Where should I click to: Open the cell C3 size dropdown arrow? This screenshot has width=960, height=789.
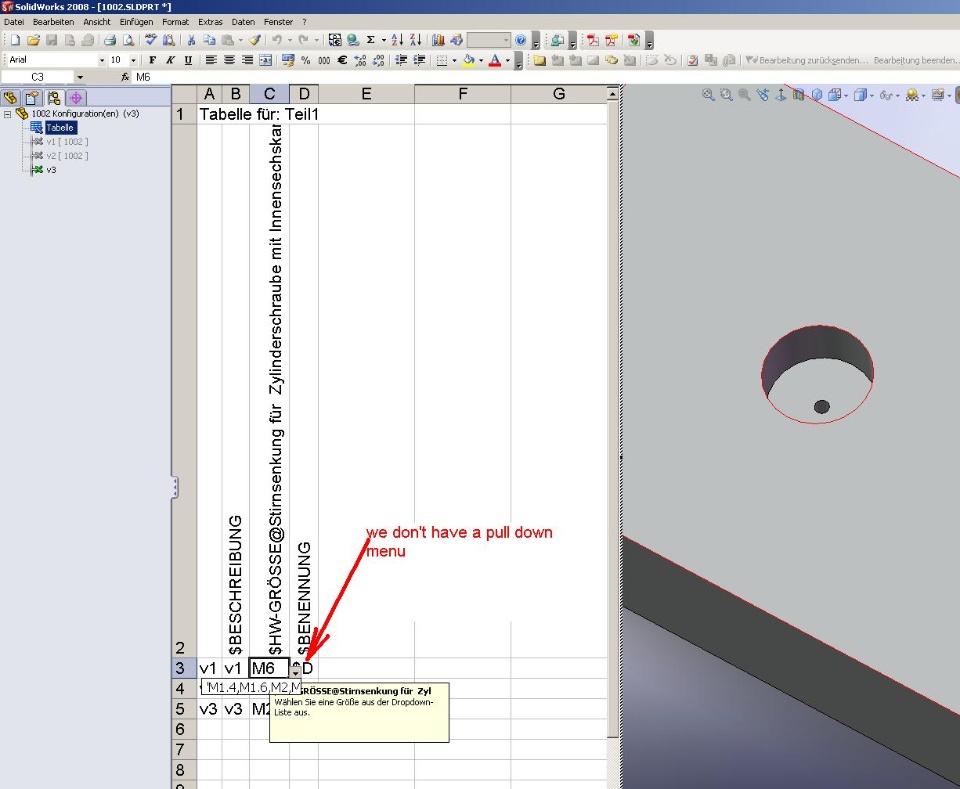tap(296, 671)
